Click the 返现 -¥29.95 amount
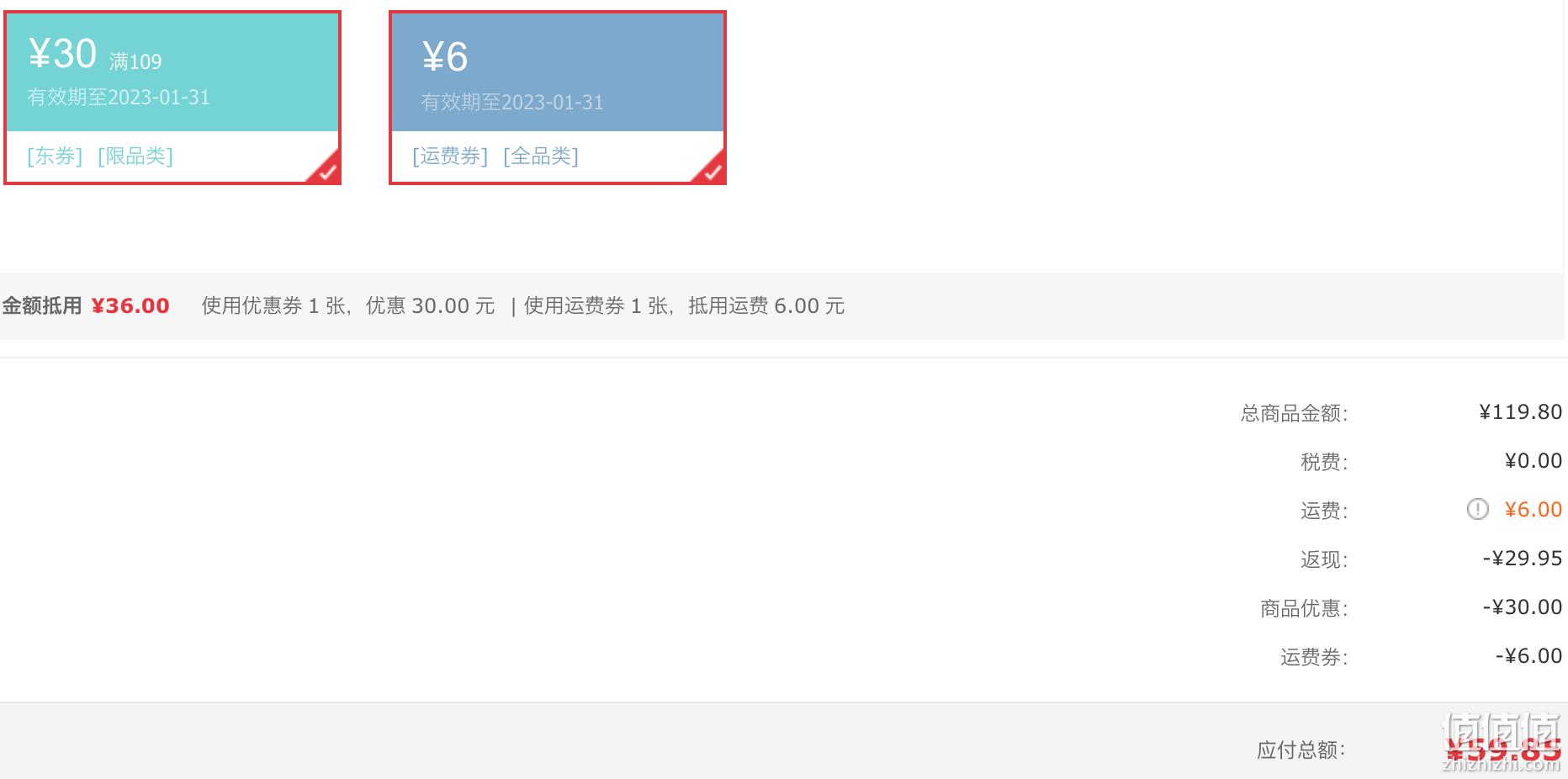Viewport: 1568px width, 779px height. (1523, 559)
